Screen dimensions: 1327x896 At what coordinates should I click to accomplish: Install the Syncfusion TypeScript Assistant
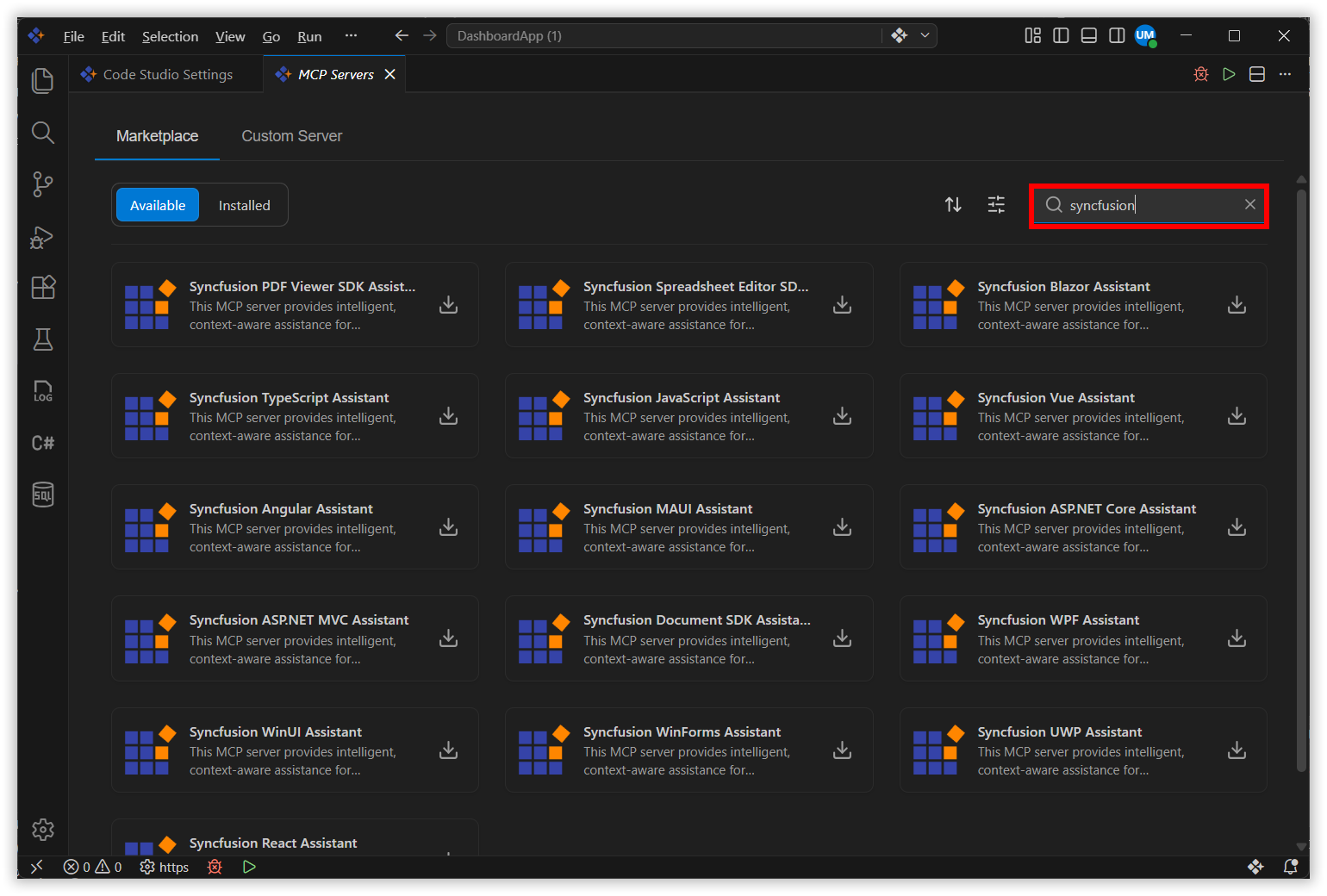click(x=449, y=416)
